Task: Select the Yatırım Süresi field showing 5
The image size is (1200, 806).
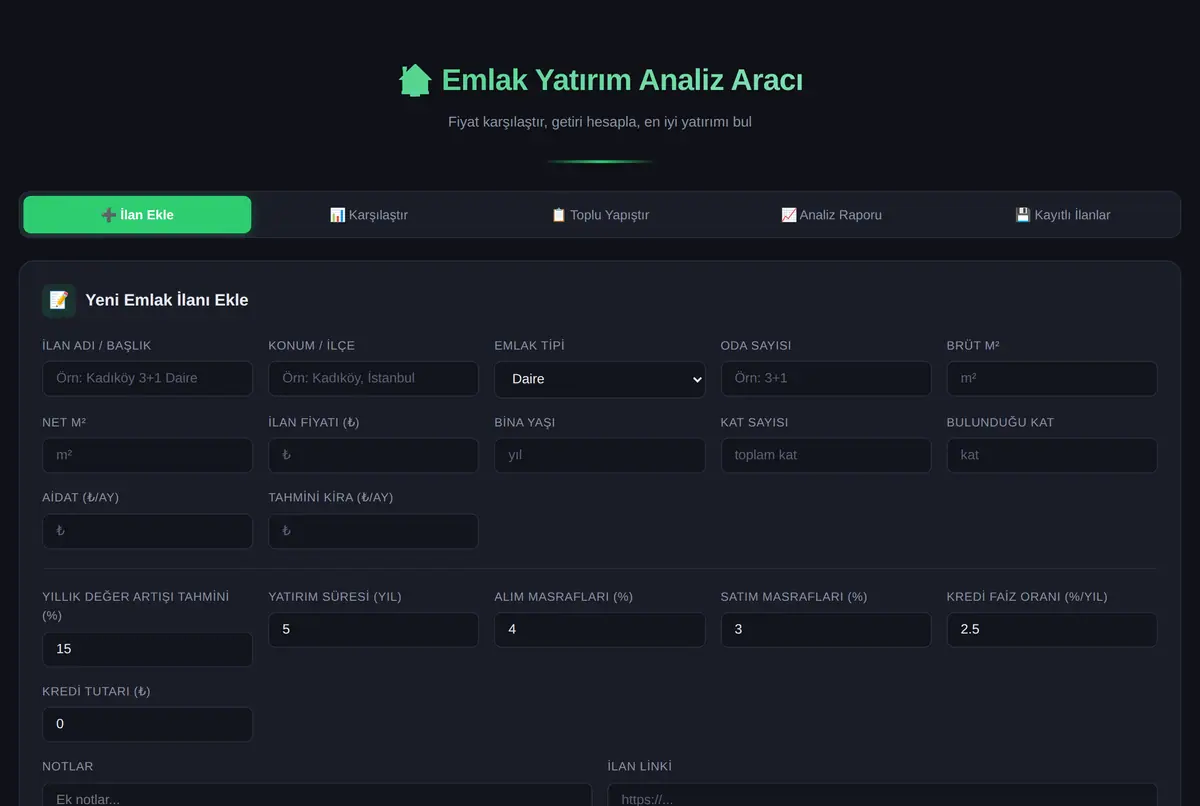Action: [x=374, y=630]
